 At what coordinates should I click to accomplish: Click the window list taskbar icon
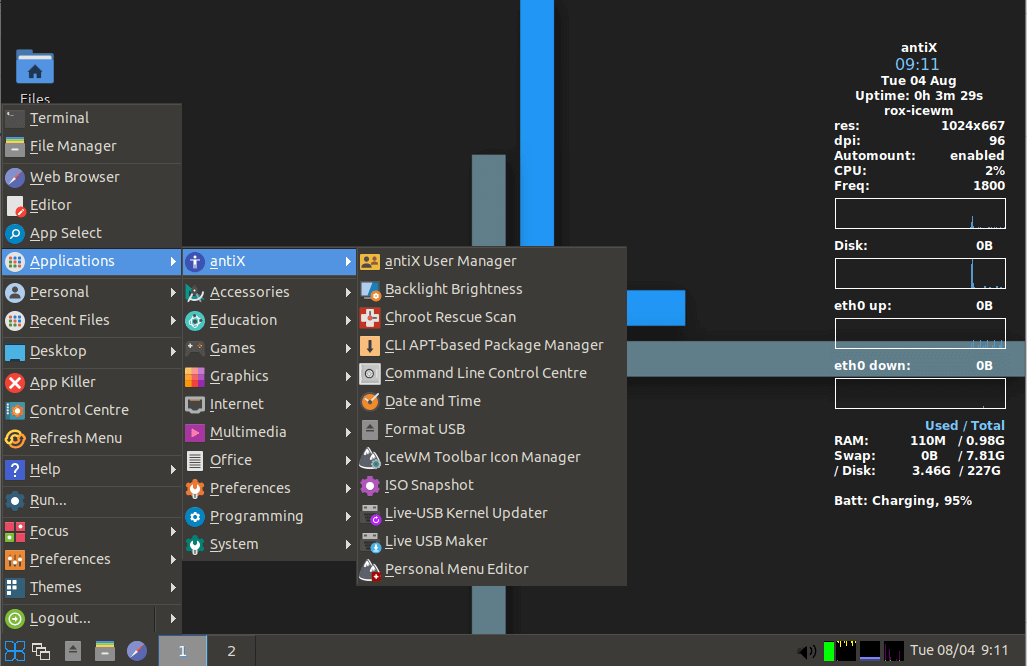click(x=40, y=650)
